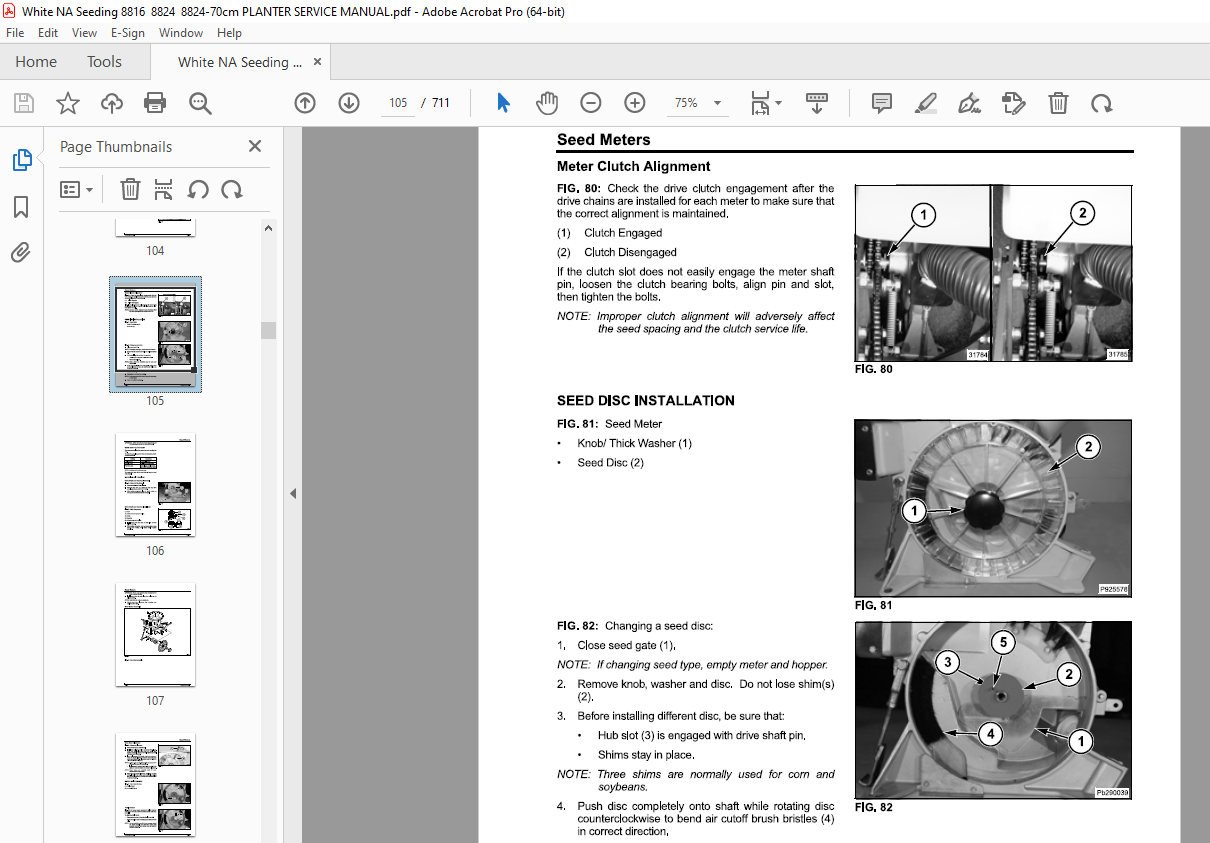Click the FIG. 82 seed disc photo
Image resolution: width=1210 pixels, height=843 pixels.
993,710
